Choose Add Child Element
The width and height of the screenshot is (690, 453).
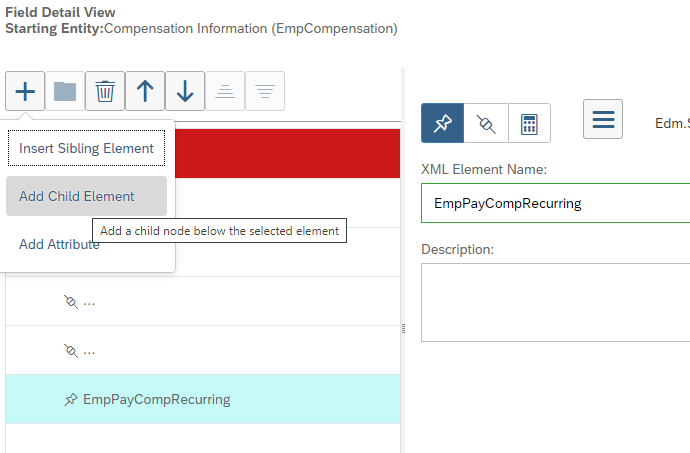86,196
